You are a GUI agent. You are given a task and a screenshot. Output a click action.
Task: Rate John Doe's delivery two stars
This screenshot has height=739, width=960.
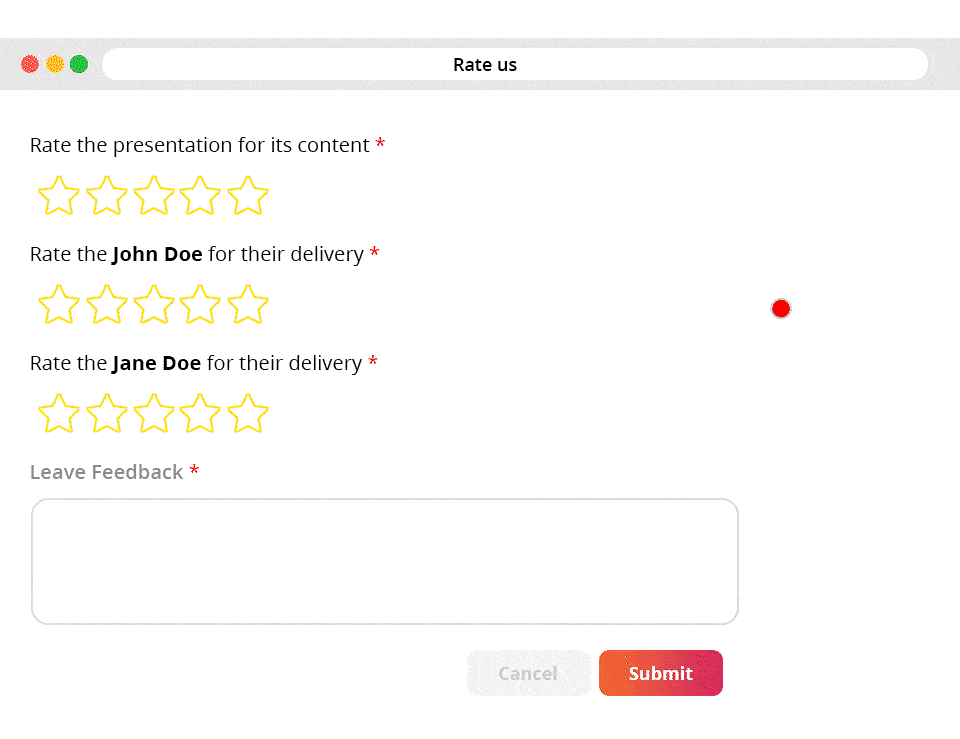pyautogui.click(x=106, y=305)
